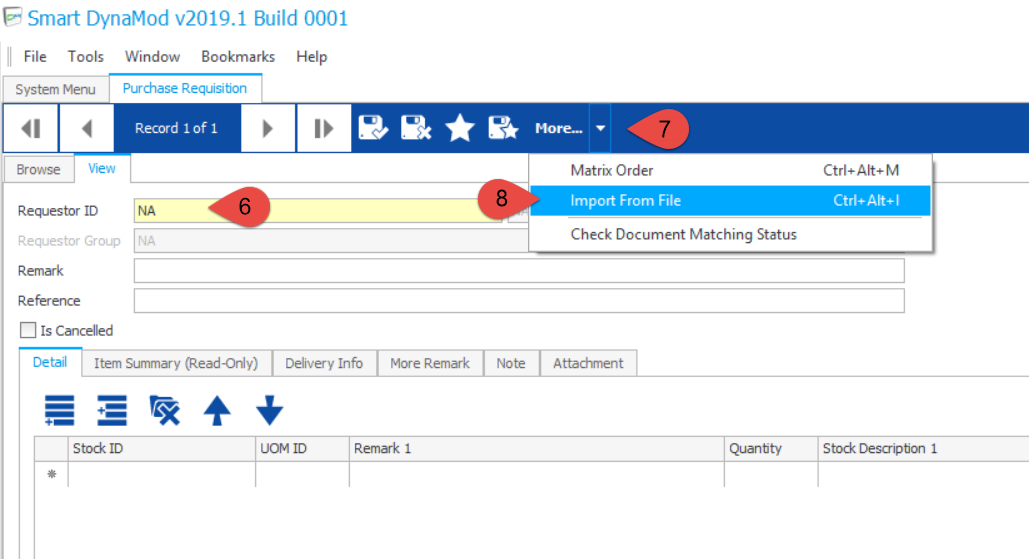Open the Attachment tab
Image resolution: width=1029 pixels, height=559 pixels.
pos(588,363)
